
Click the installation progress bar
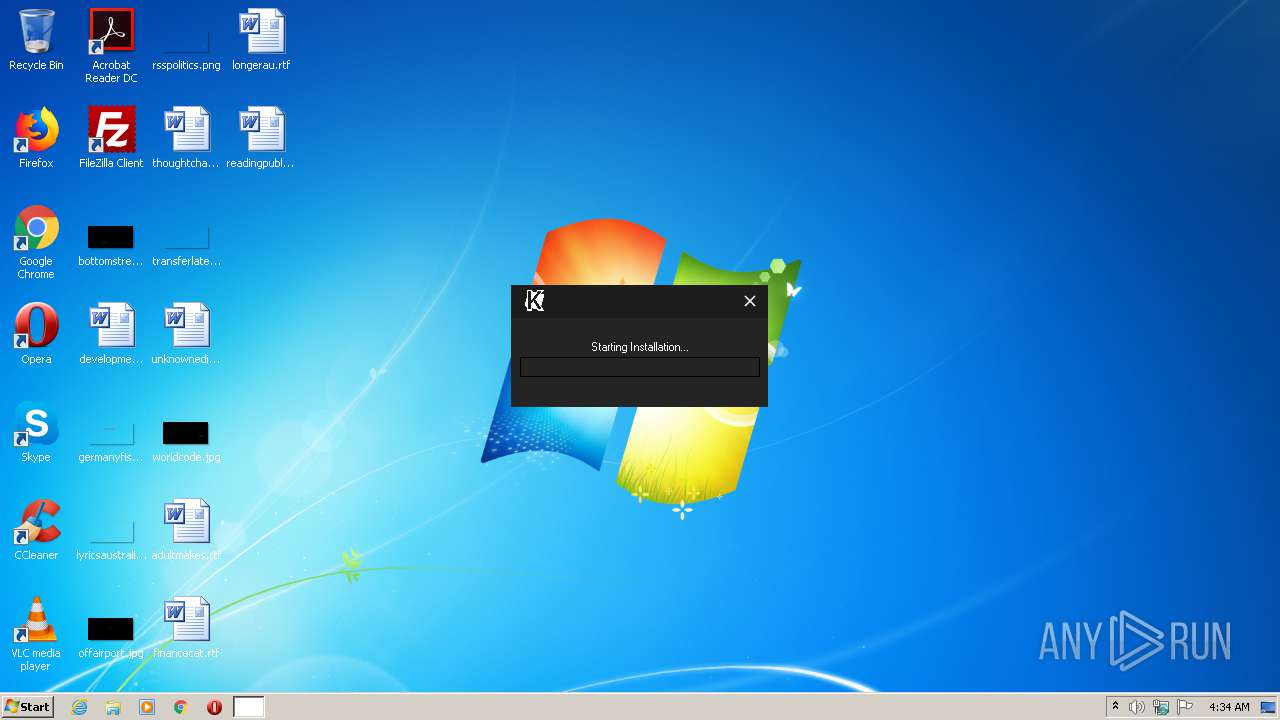coord(640,367)
